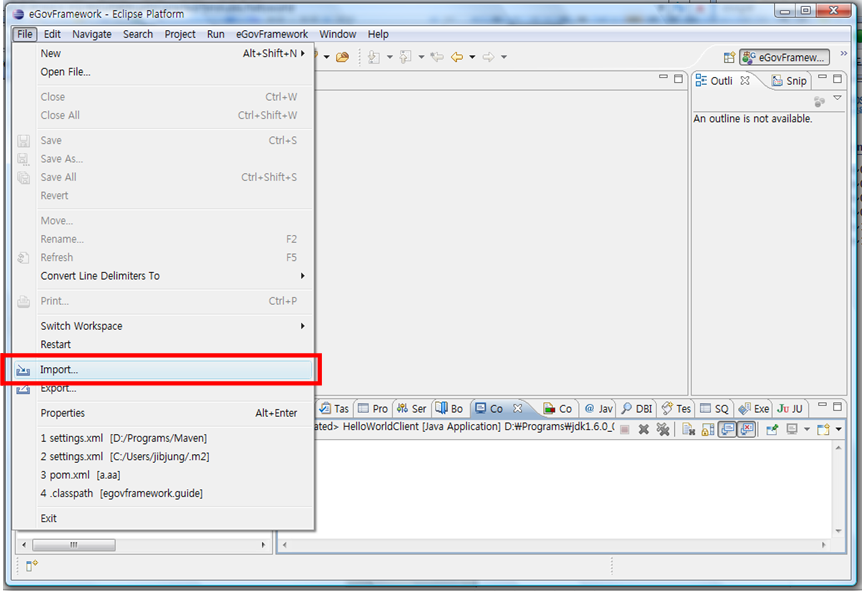Viewport: 862px width, 591px height.
Task: Choose Properties in the File menu
Action: click(62, 413)
